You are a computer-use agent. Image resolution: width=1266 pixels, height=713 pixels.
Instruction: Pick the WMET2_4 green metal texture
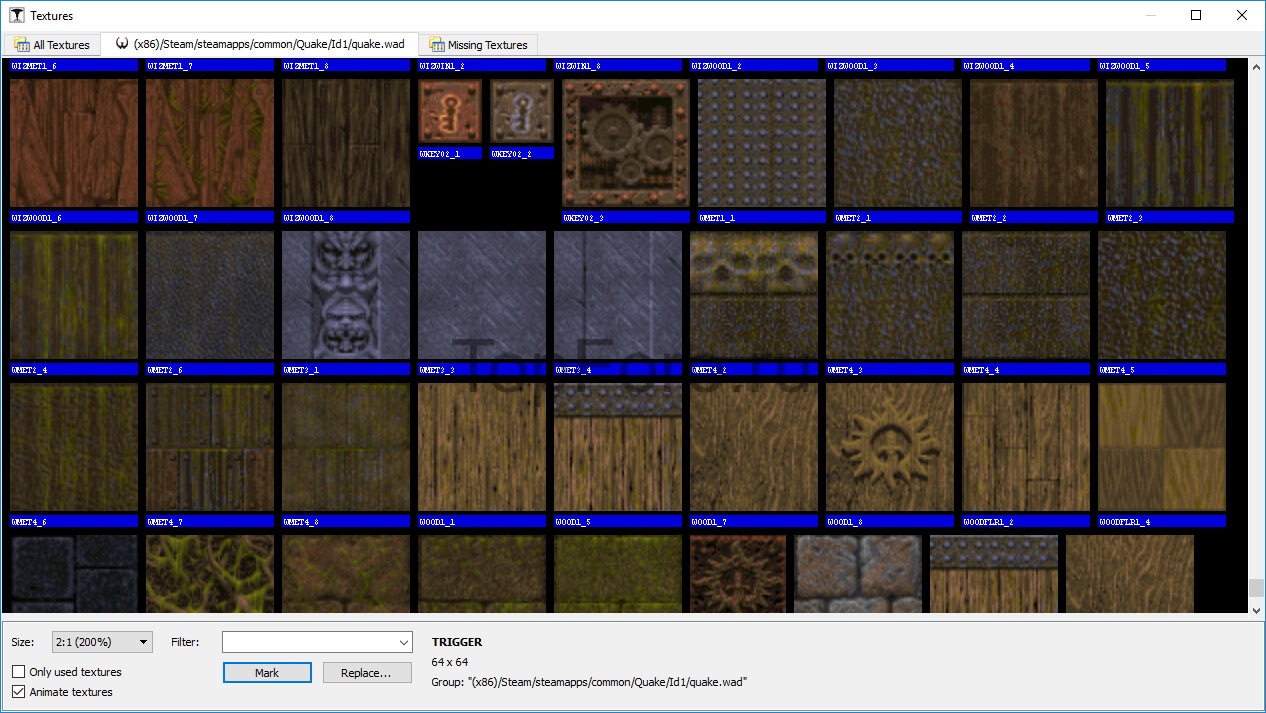[74, 295]
